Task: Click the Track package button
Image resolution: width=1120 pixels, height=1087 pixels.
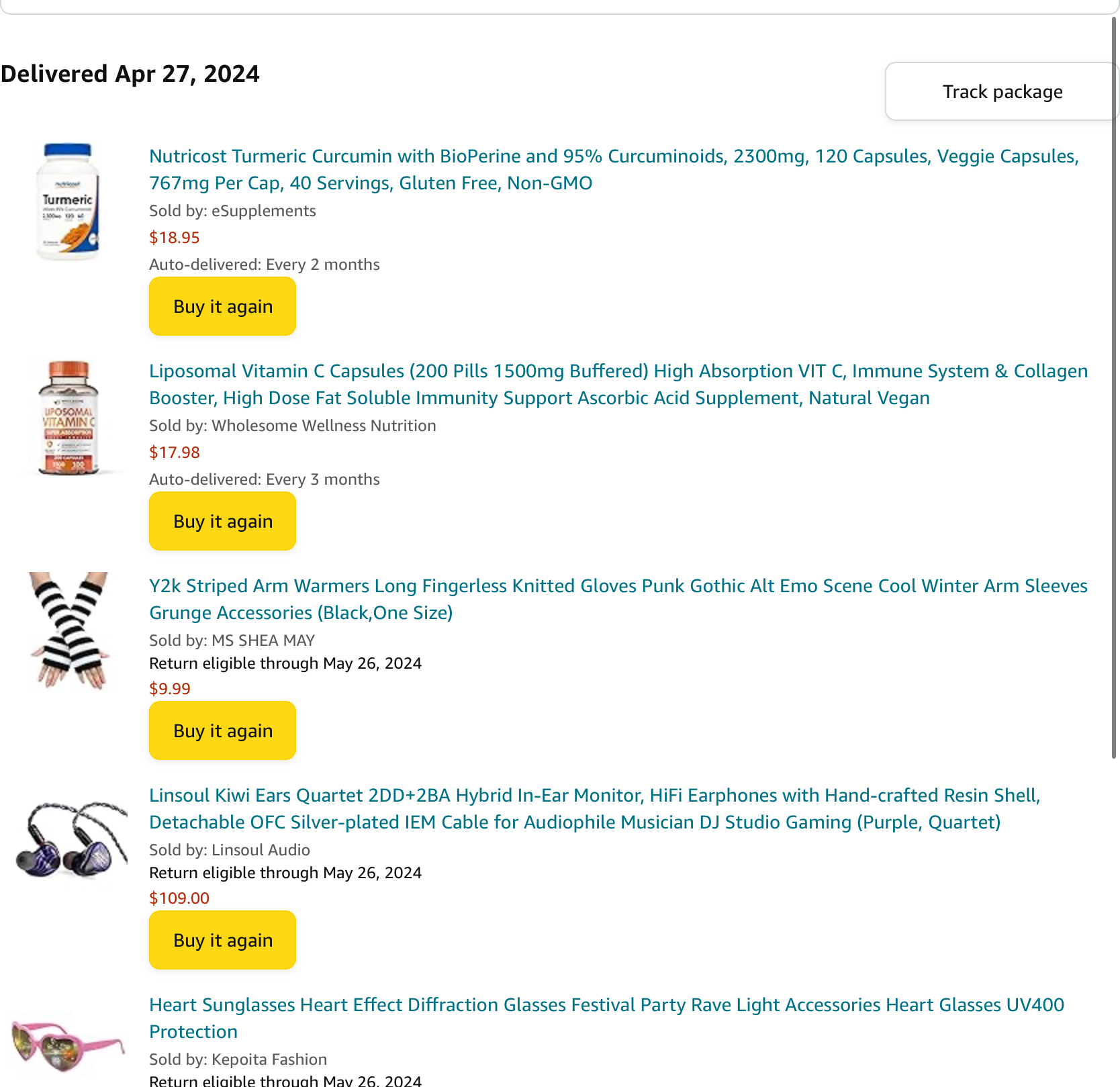Action: (x=1002, y=92)
